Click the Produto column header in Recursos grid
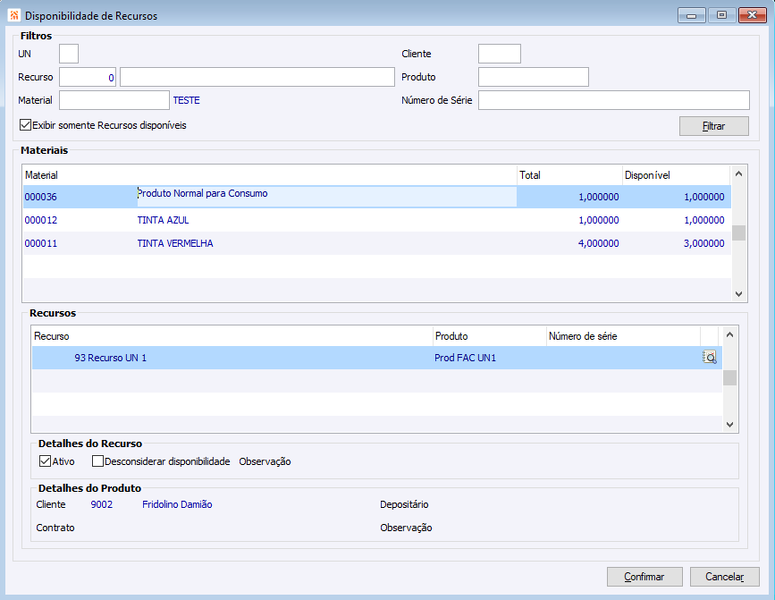 pyautogui.click(x=490, y=336)
